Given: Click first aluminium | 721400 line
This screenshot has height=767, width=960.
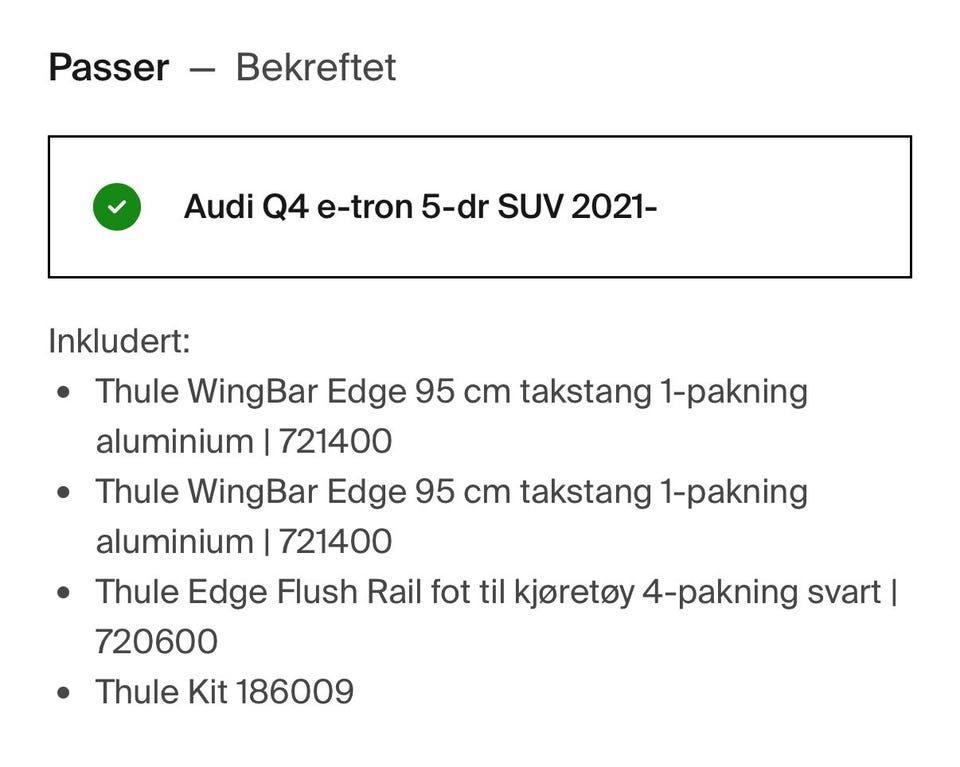Looking at the screenshot, I should tap(244, 441).
